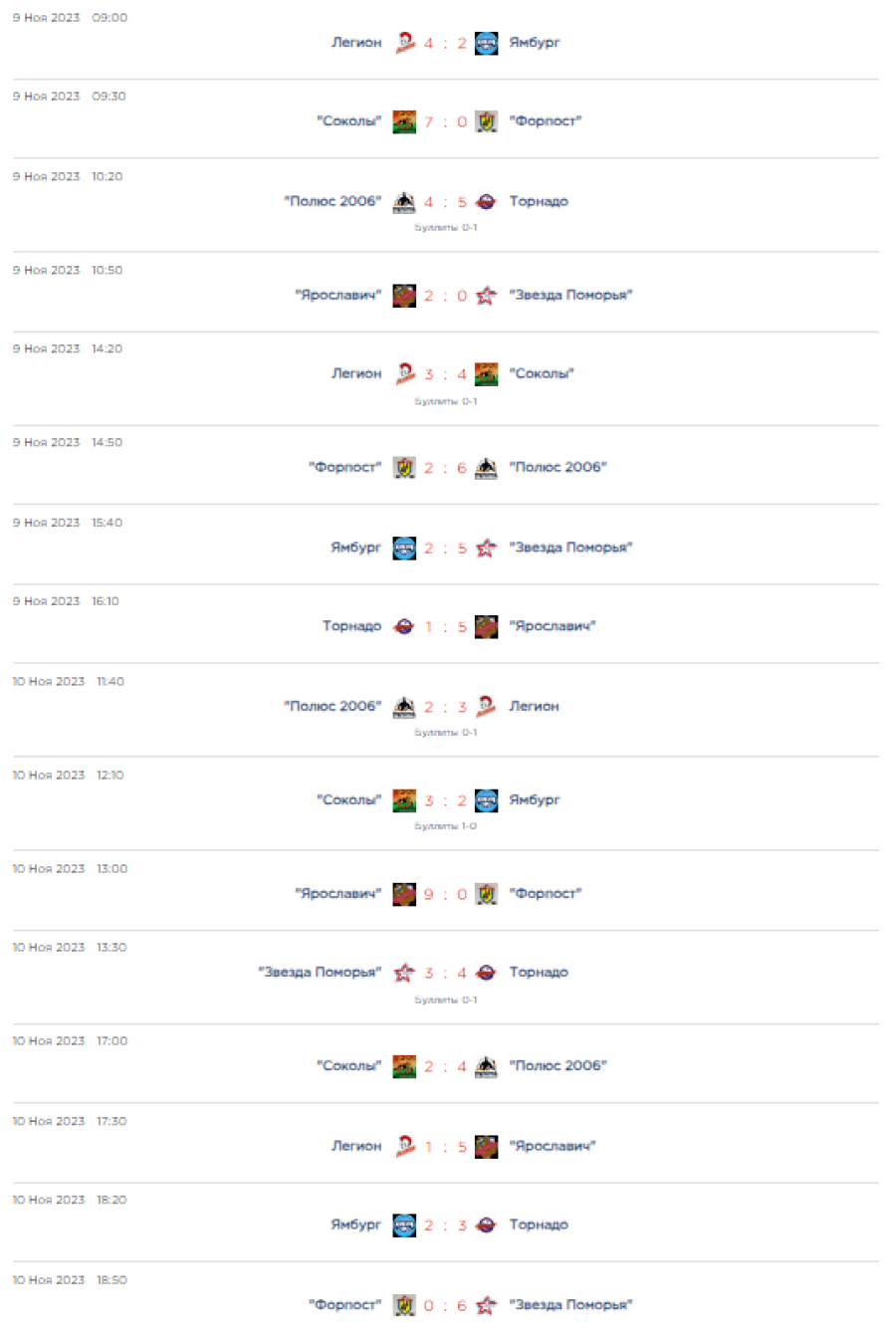Image resolution: width=896 pixels, height=1341 pixels.
Task: Click Полюс 2006 logo in 14:50 match
Action: coord(486,468)
